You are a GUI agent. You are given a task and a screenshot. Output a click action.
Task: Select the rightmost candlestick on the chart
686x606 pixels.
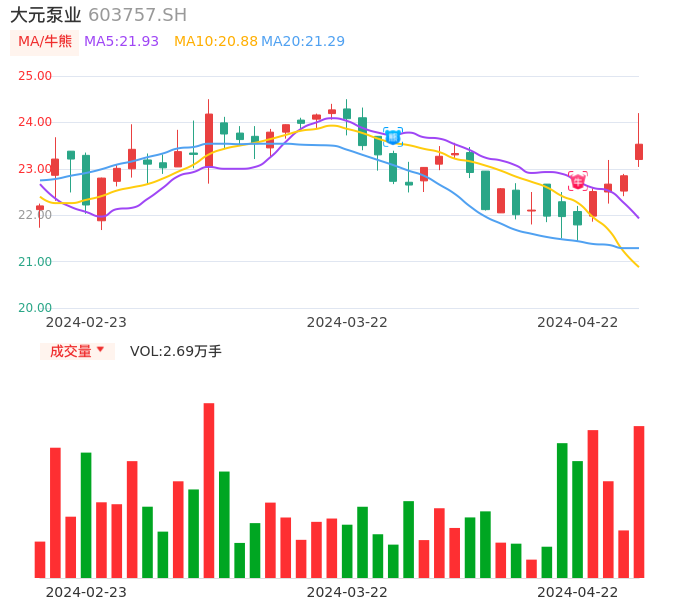click(639, 151)
